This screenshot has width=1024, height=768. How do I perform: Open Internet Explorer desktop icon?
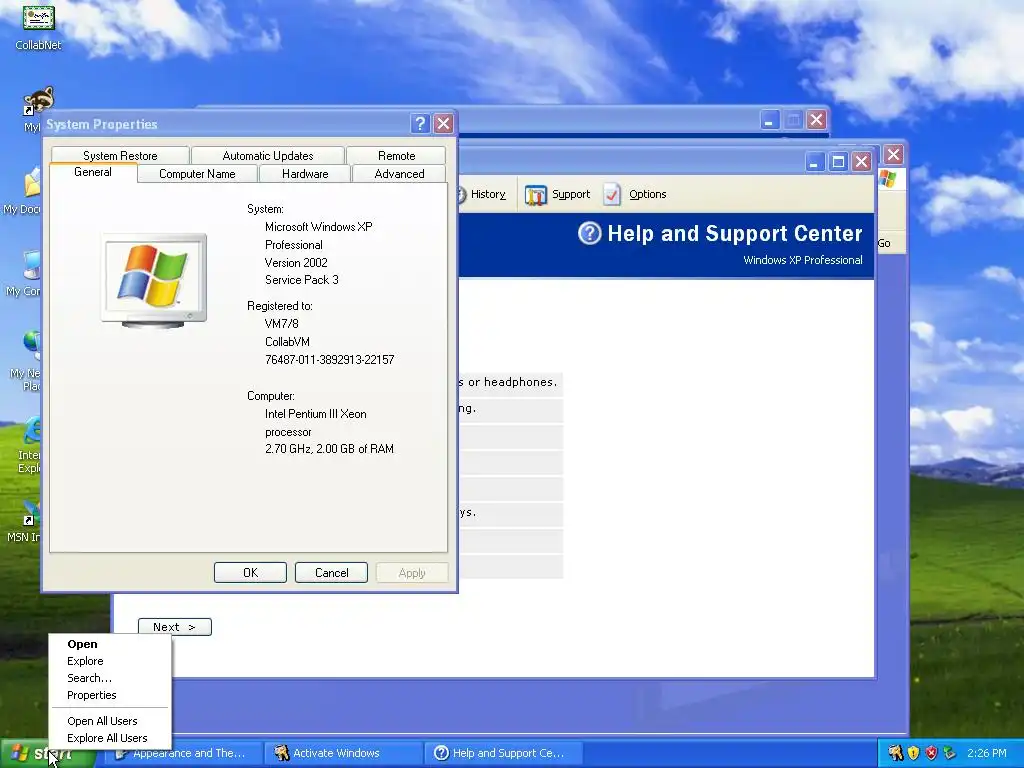(x=31, y=431)
